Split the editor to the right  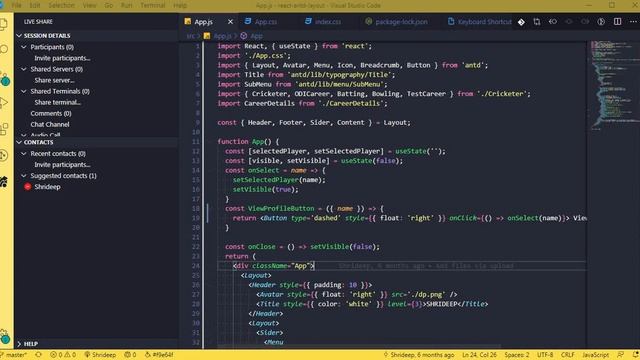click(617, 22)
